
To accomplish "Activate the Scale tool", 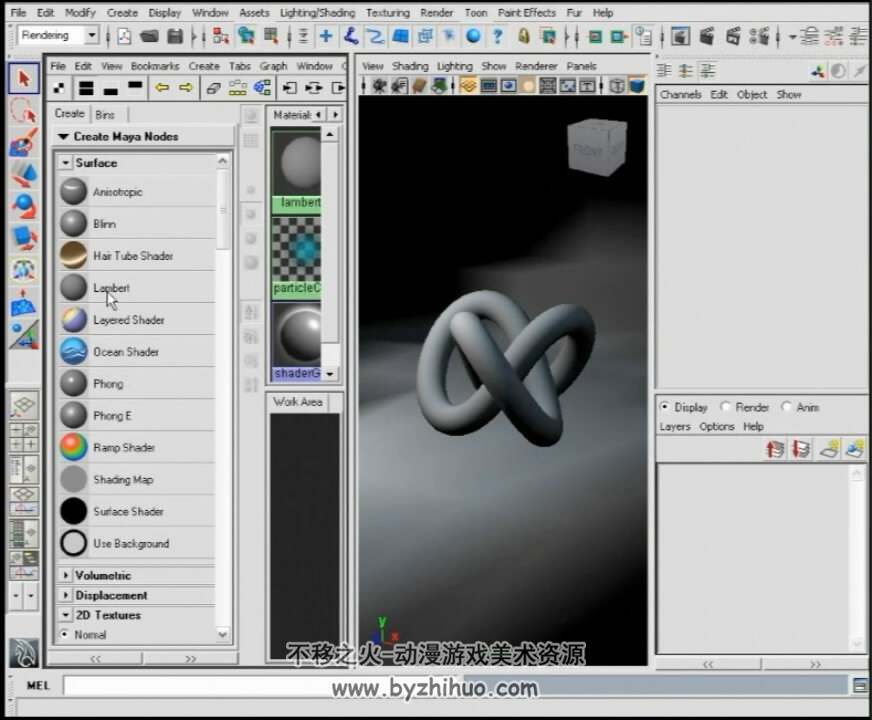I will (x=23, y=238).
